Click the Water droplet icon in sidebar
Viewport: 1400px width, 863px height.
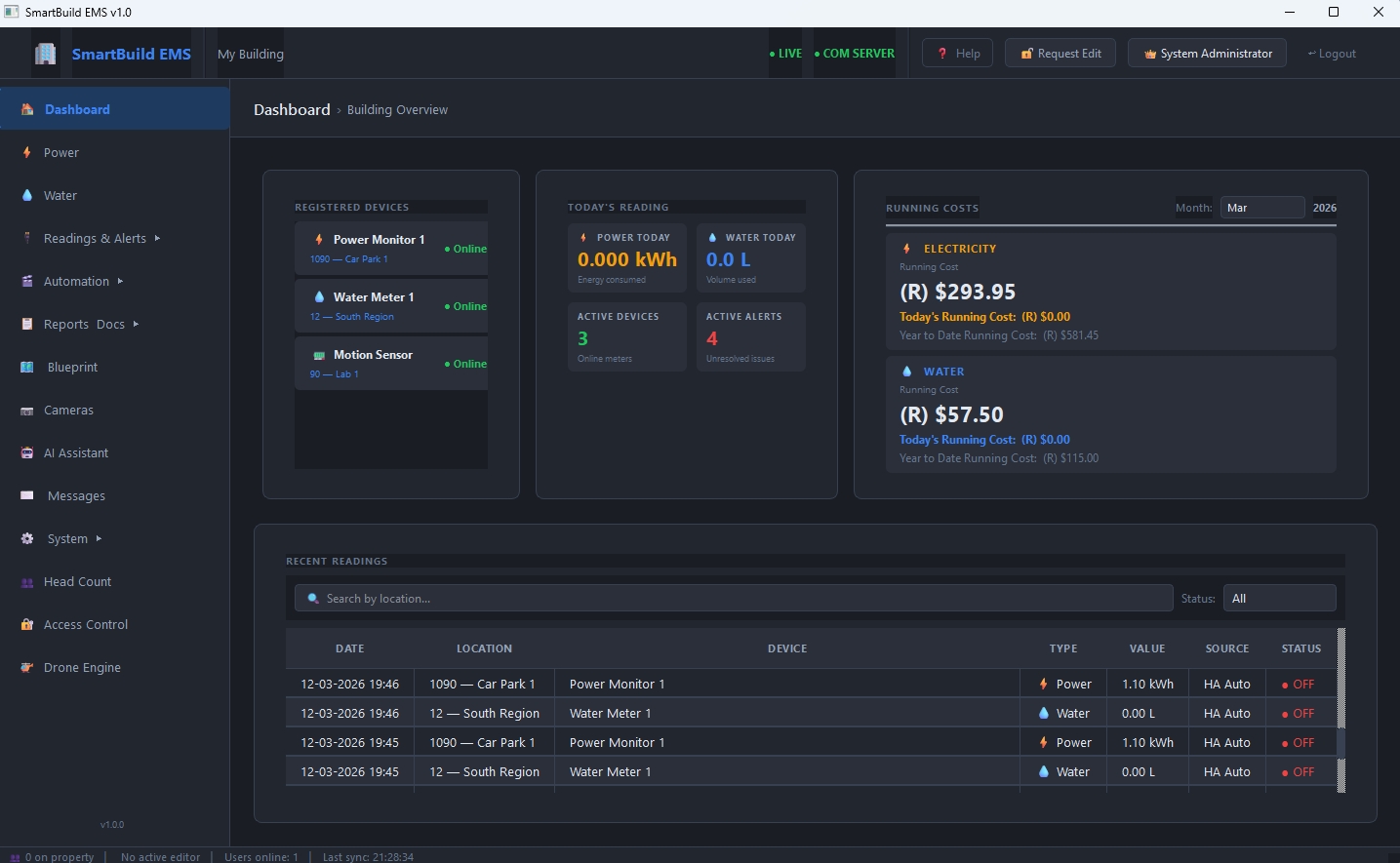[27, 195]
